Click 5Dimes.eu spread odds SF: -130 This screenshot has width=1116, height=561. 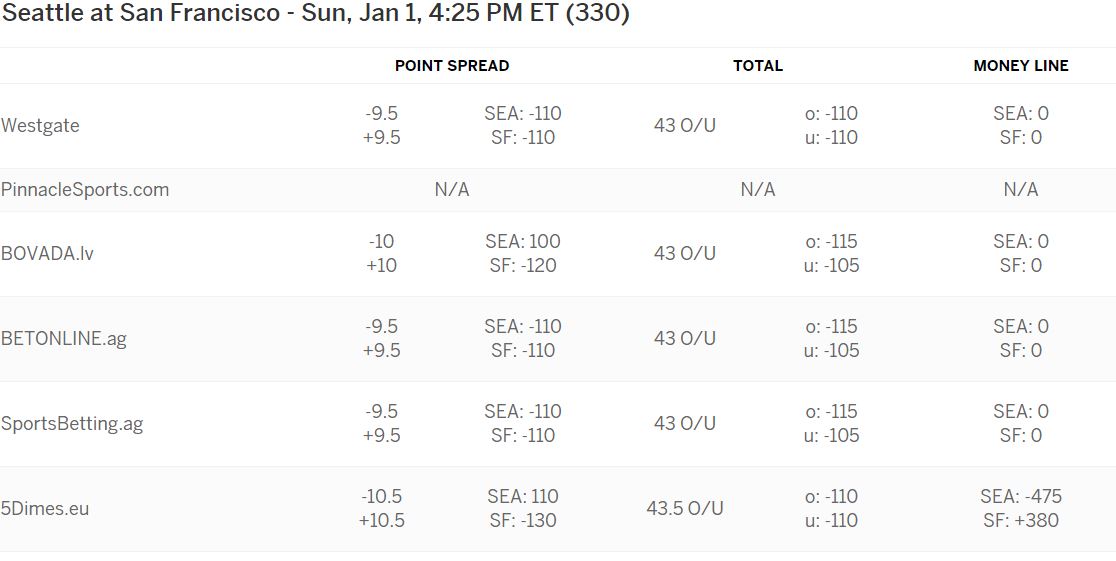(x=523, y=520)
